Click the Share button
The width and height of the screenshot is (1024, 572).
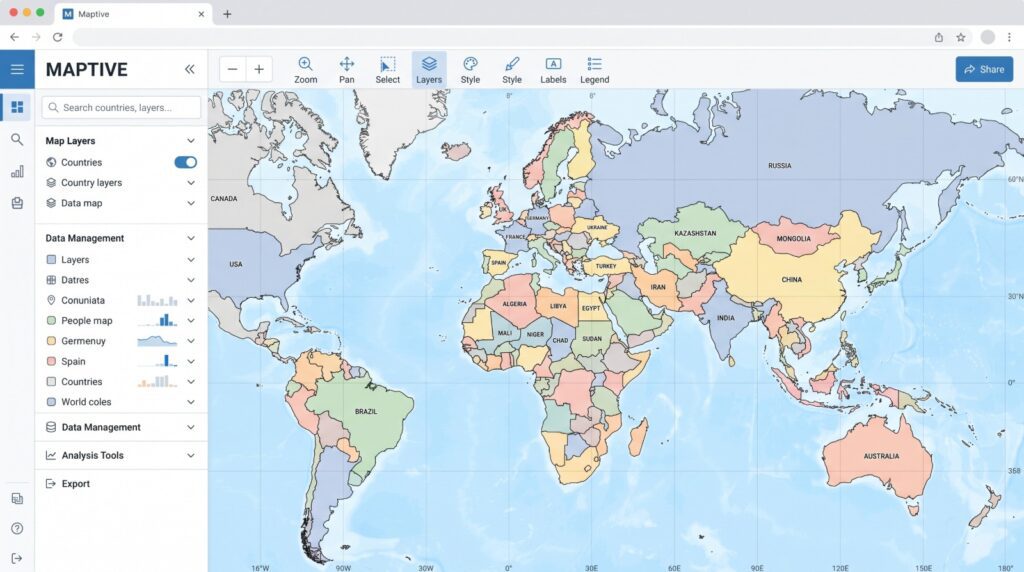click(x=984, y=69)
